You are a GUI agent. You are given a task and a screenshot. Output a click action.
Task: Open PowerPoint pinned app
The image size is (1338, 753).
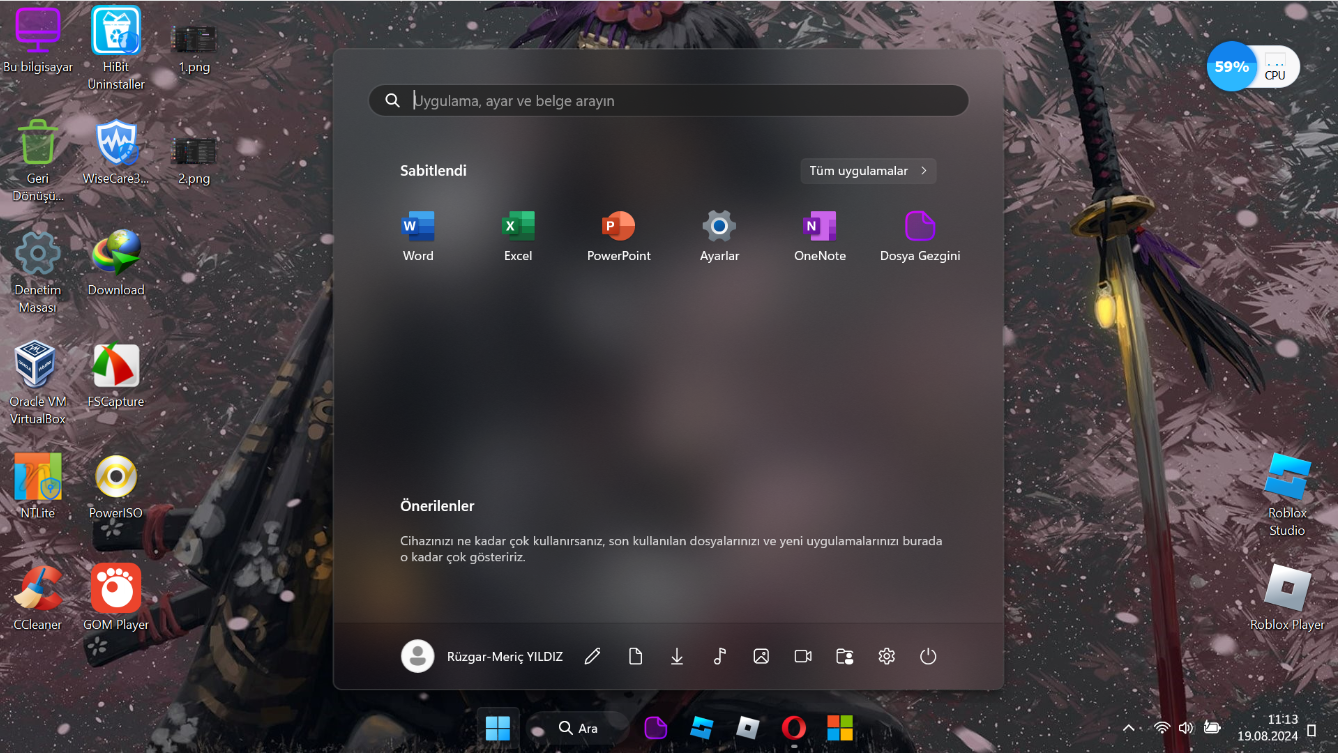point(618,236)
